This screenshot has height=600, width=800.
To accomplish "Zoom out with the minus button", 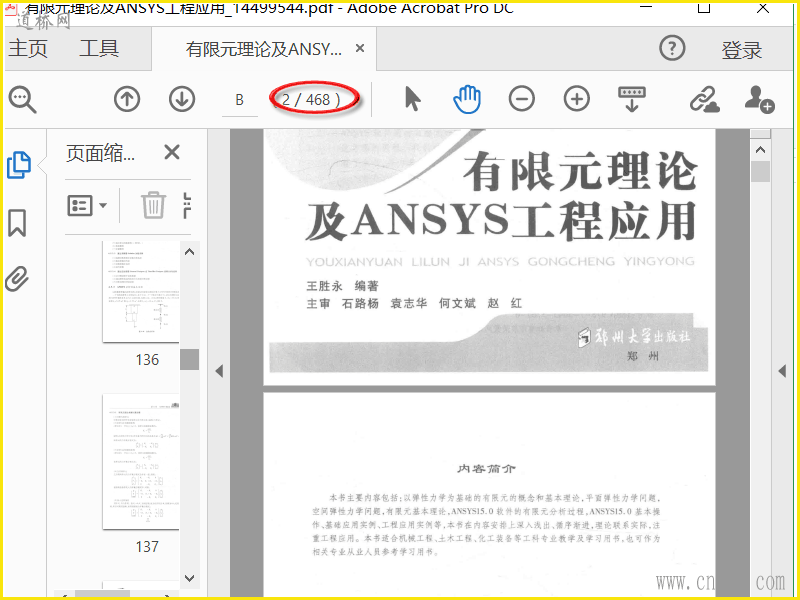I will [521, 99].
